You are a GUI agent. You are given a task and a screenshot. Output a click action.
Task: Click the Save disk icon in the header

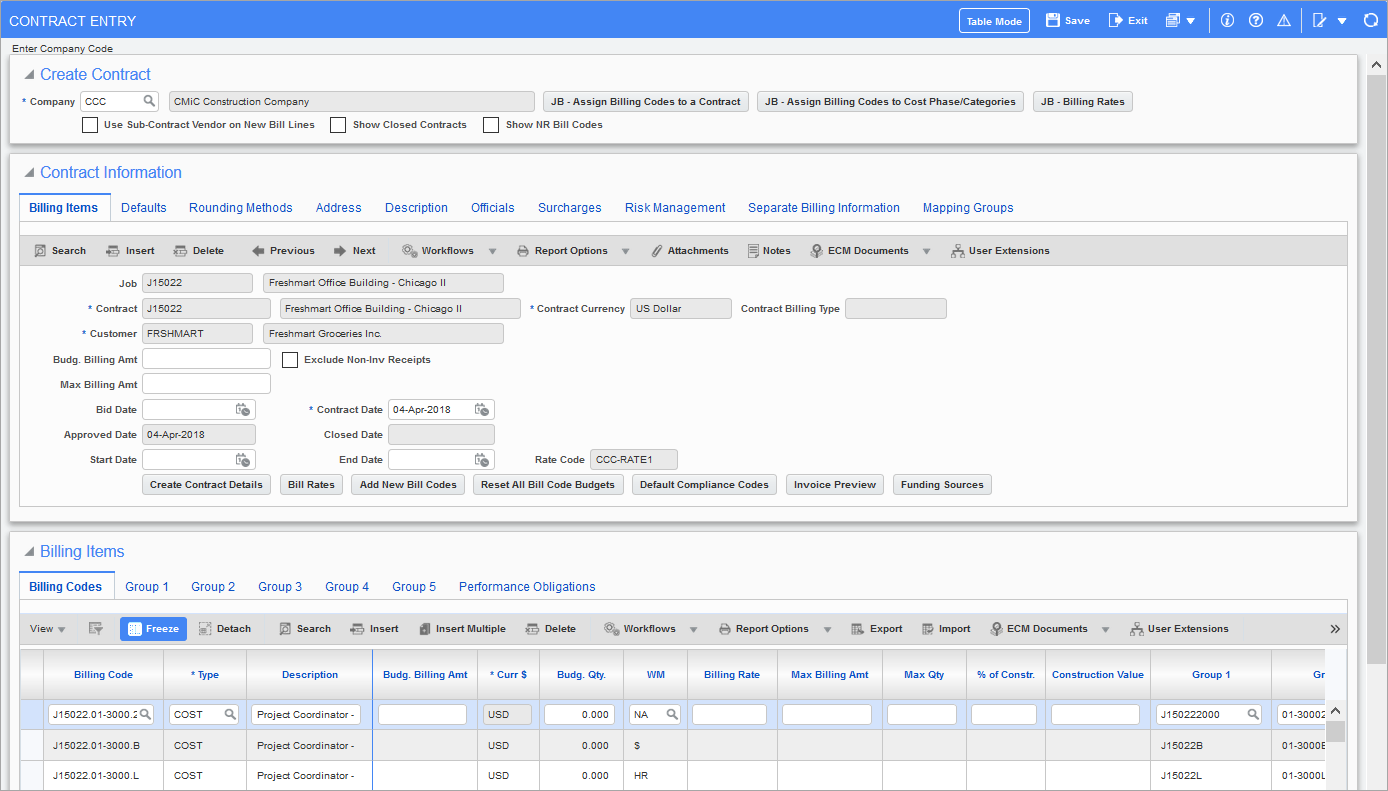coord(1052,21)
